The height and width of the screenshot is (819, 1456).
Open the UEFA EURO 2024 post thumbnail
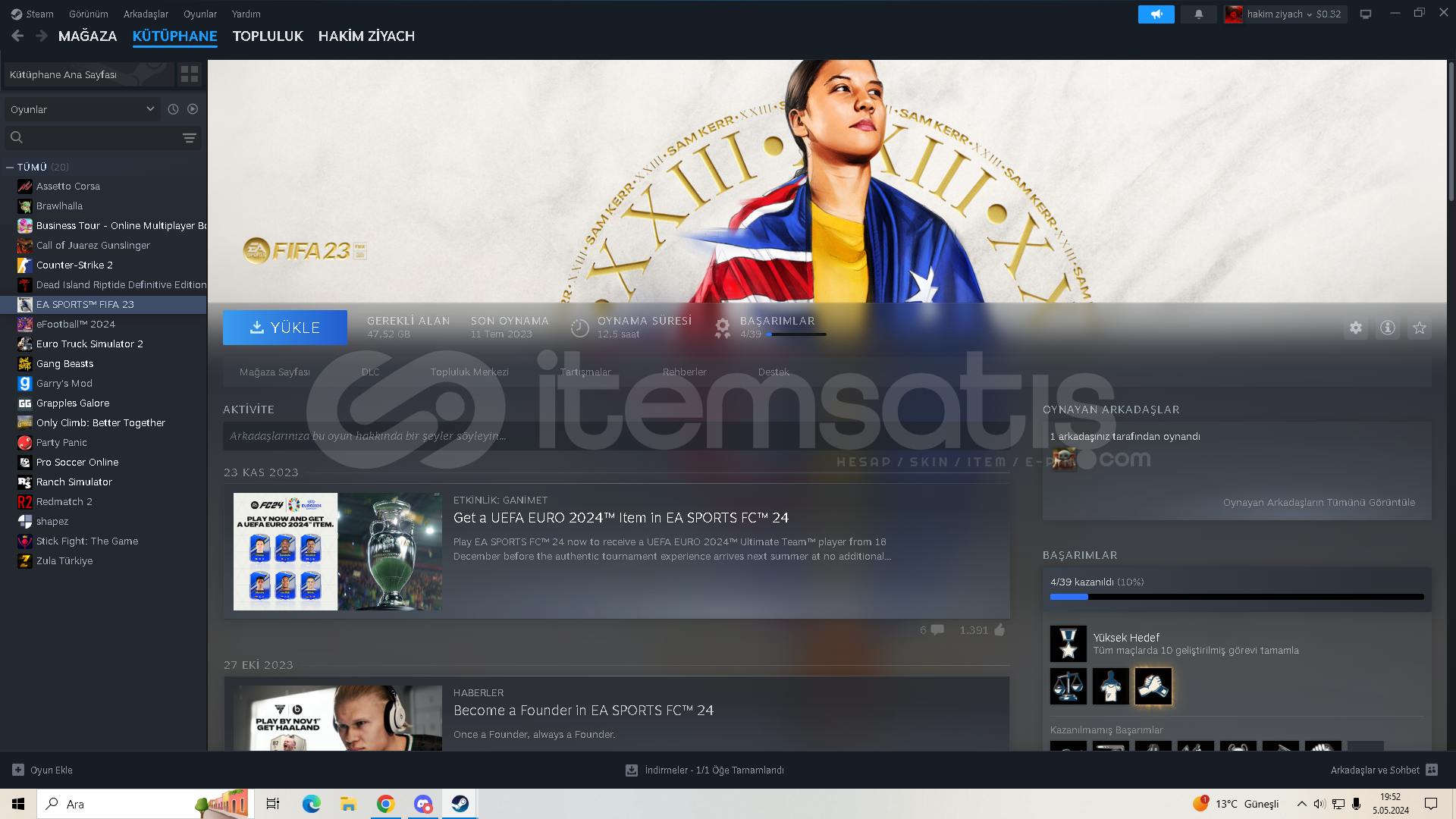point(337,551)
